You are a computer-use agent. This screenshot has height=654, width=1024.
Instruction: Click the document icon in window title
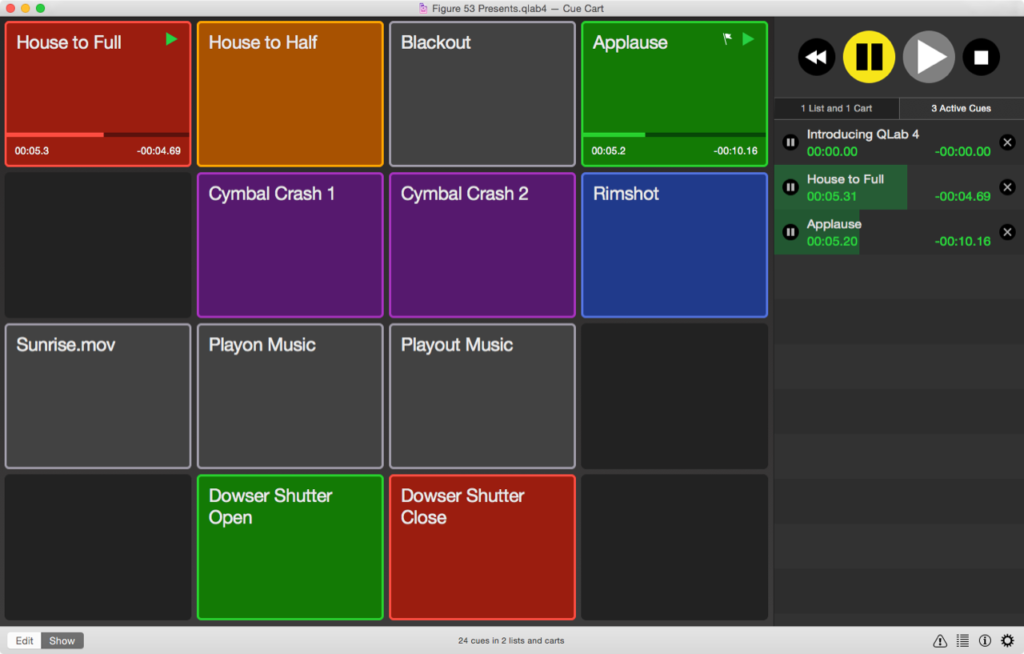pos(423,8)
